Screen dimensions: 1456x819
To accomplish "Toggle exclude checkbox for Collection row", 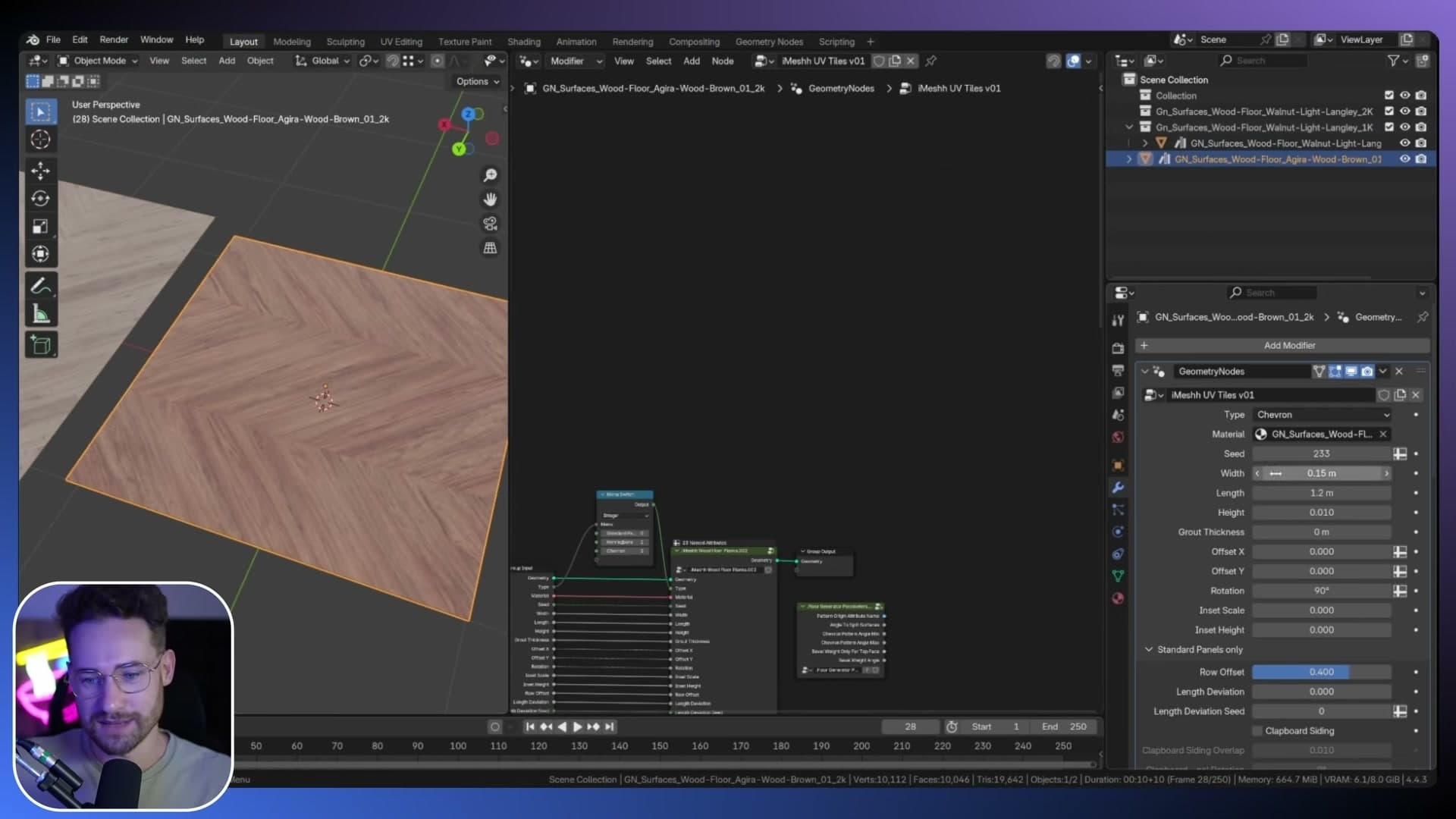I will point(1389,96).
